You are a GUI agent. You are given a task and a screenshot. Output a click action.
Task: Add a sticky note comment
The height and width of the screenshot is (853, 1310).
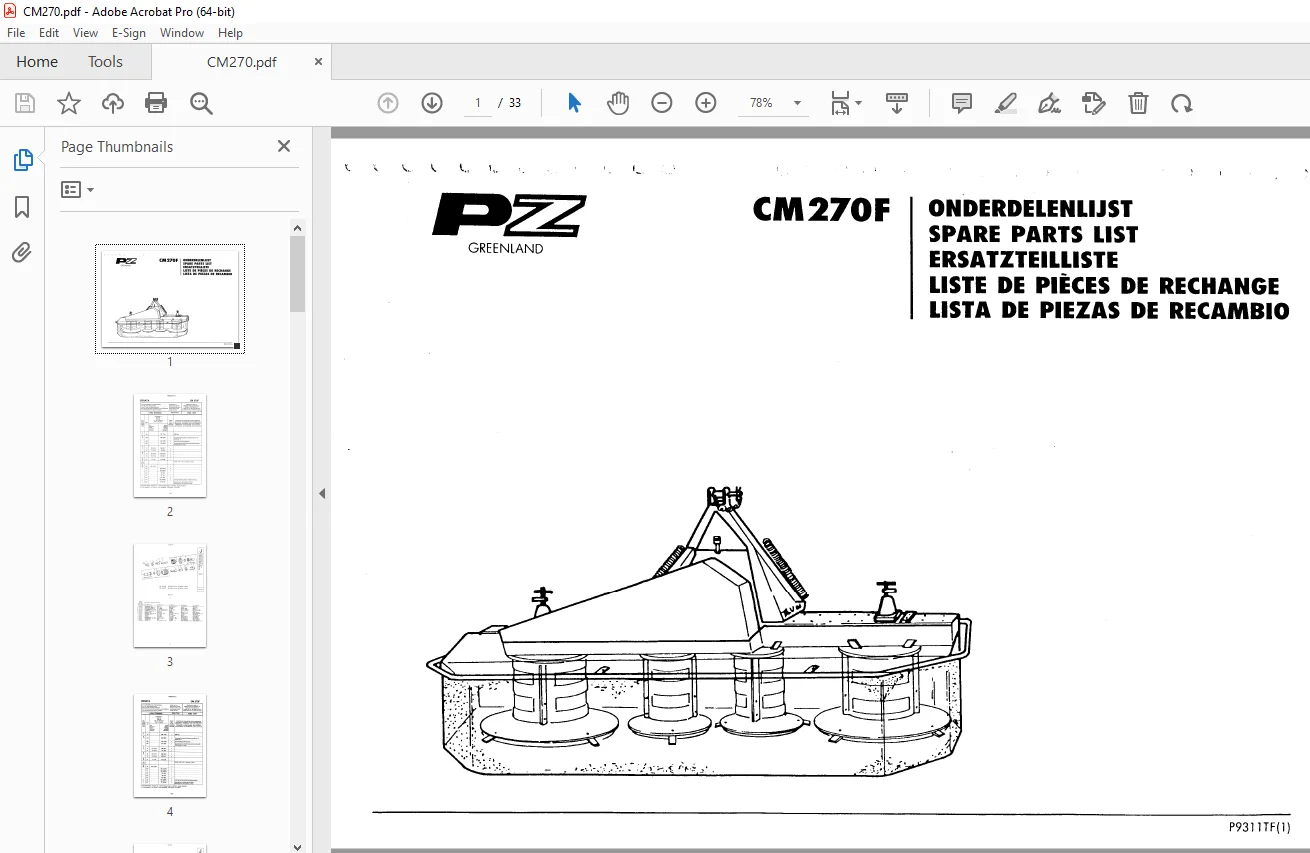tap(962, 103)
